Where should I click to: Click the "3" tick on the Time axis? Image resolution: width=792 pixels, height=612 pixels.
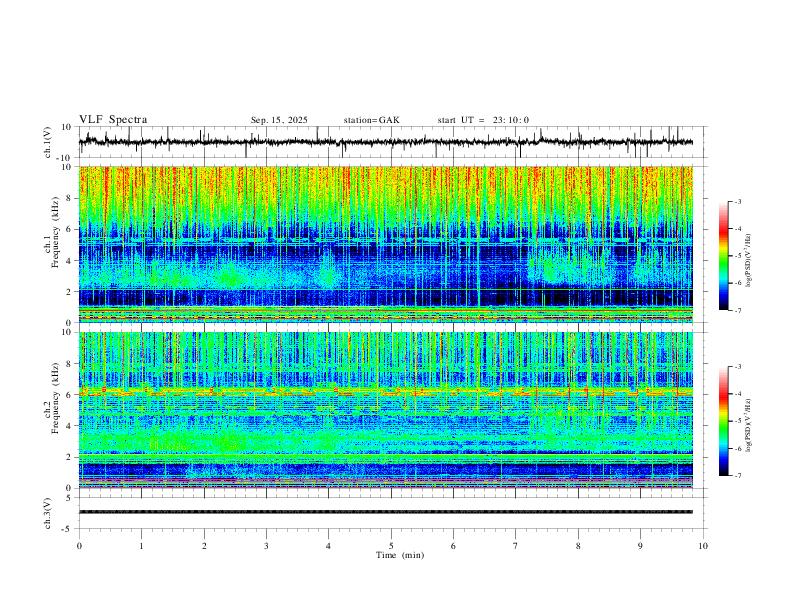266,546
